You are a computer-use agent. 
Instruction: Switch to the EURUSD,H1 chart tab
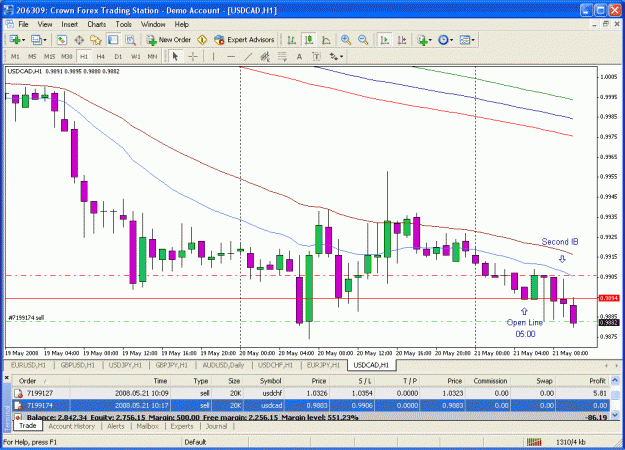point(28,365)
